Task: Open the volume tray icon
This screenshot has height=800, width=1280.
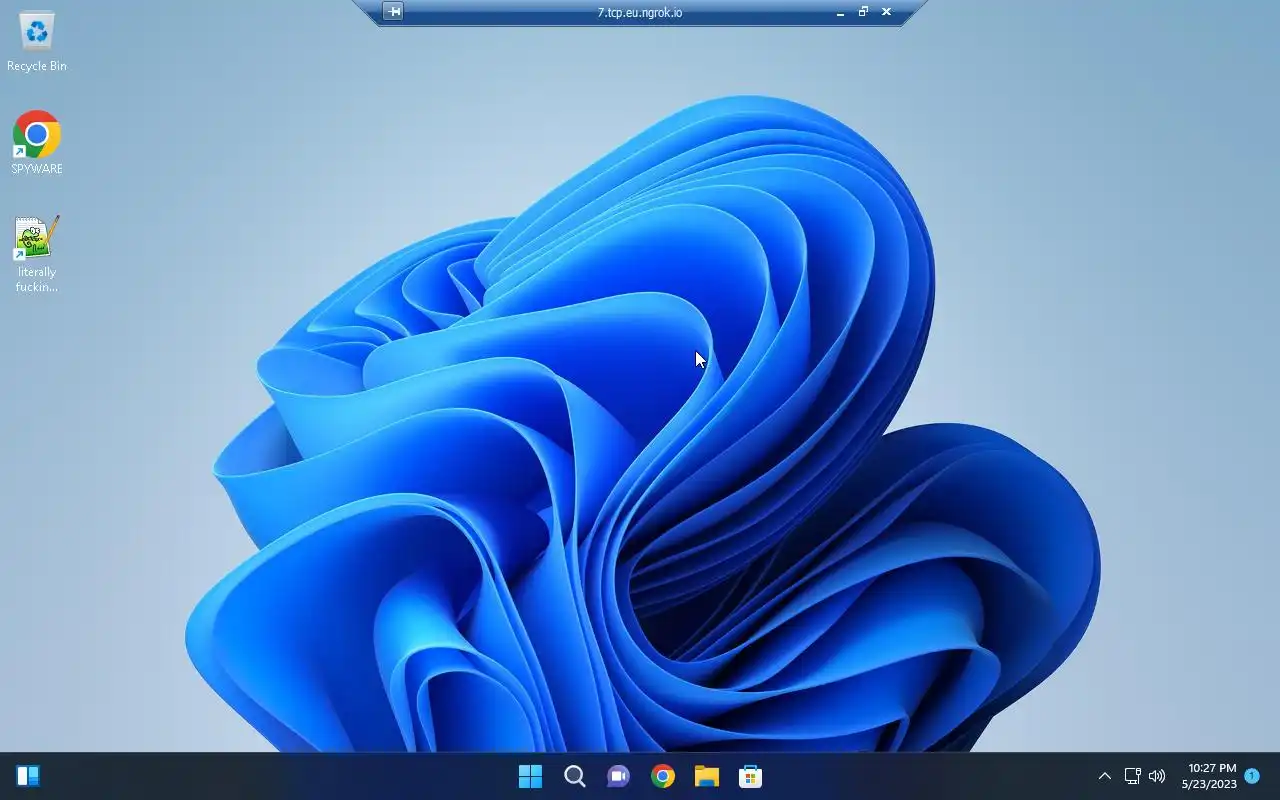Action: (1157, 776)
